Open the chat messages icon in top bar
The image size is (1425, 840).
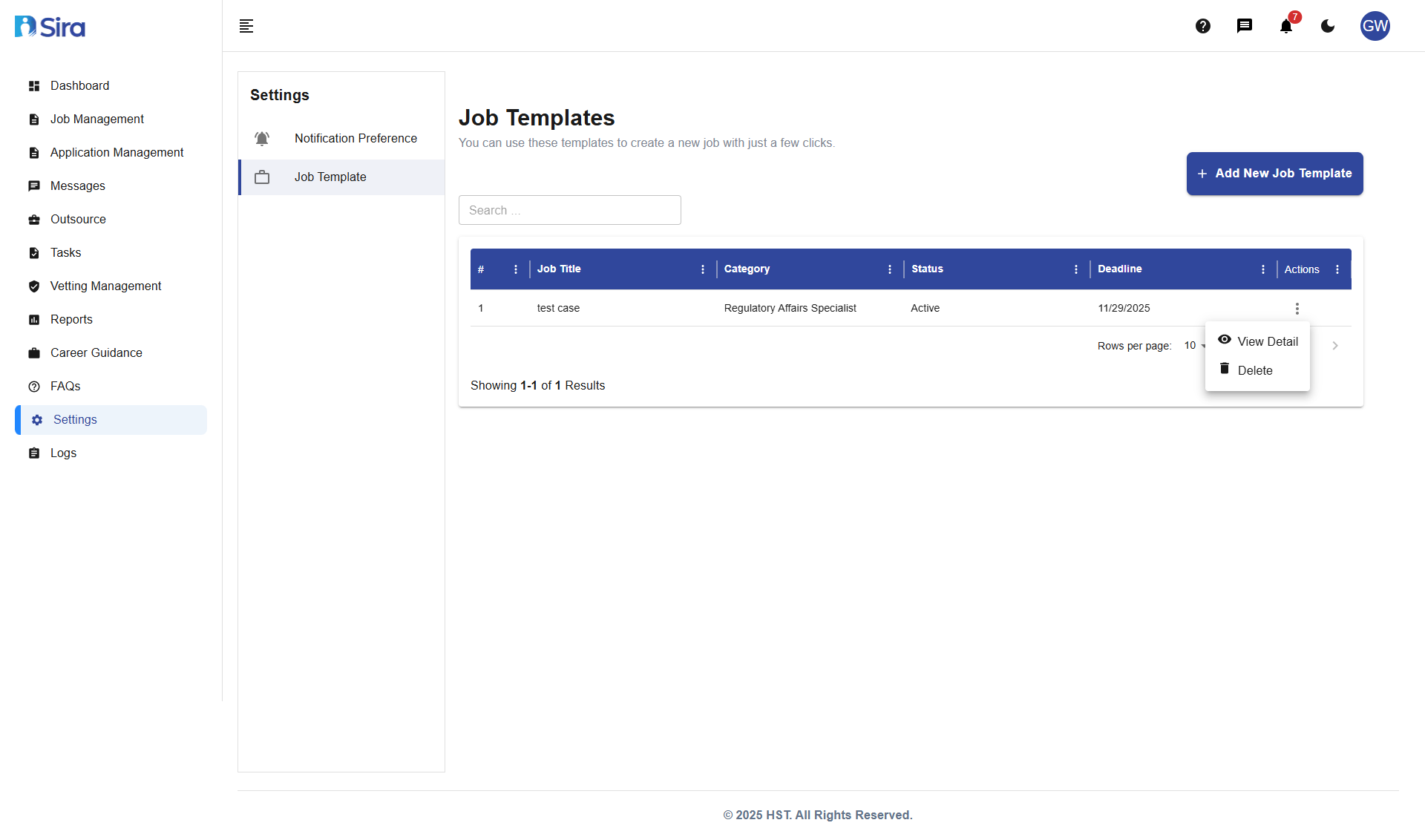(x=1245, y=26)
